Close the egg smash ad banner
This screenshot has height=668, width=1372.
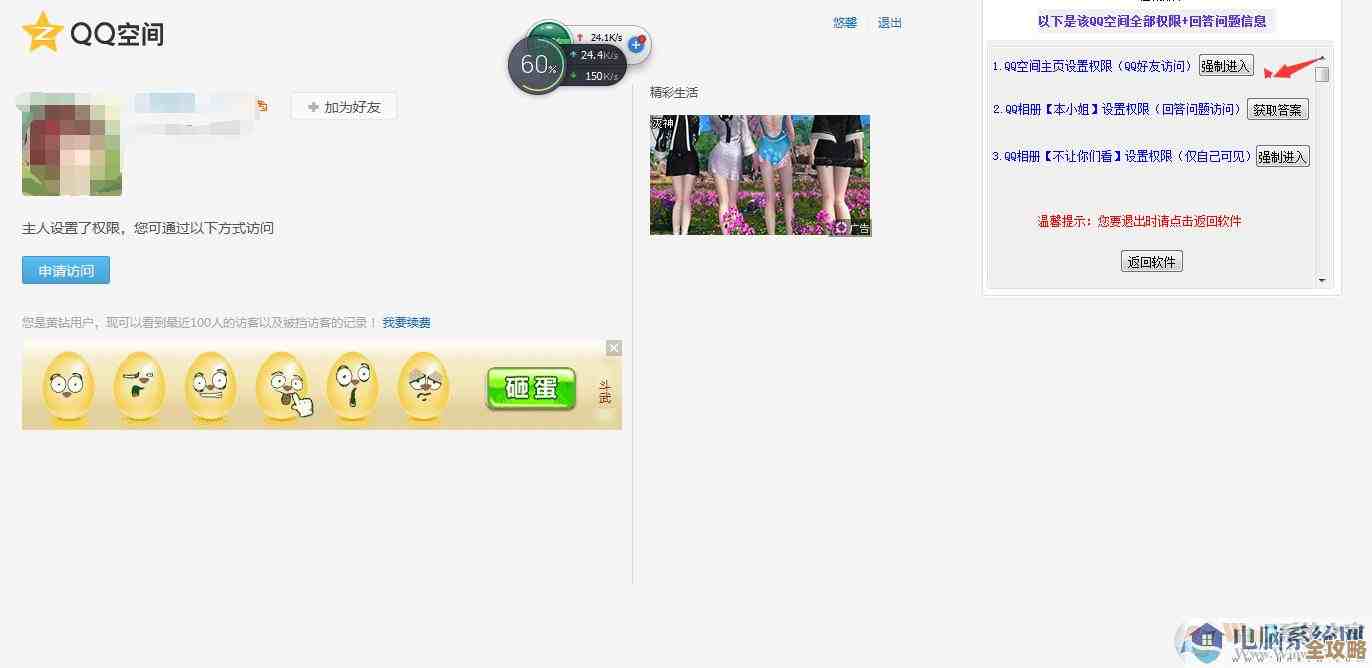(x=613, y=348)
